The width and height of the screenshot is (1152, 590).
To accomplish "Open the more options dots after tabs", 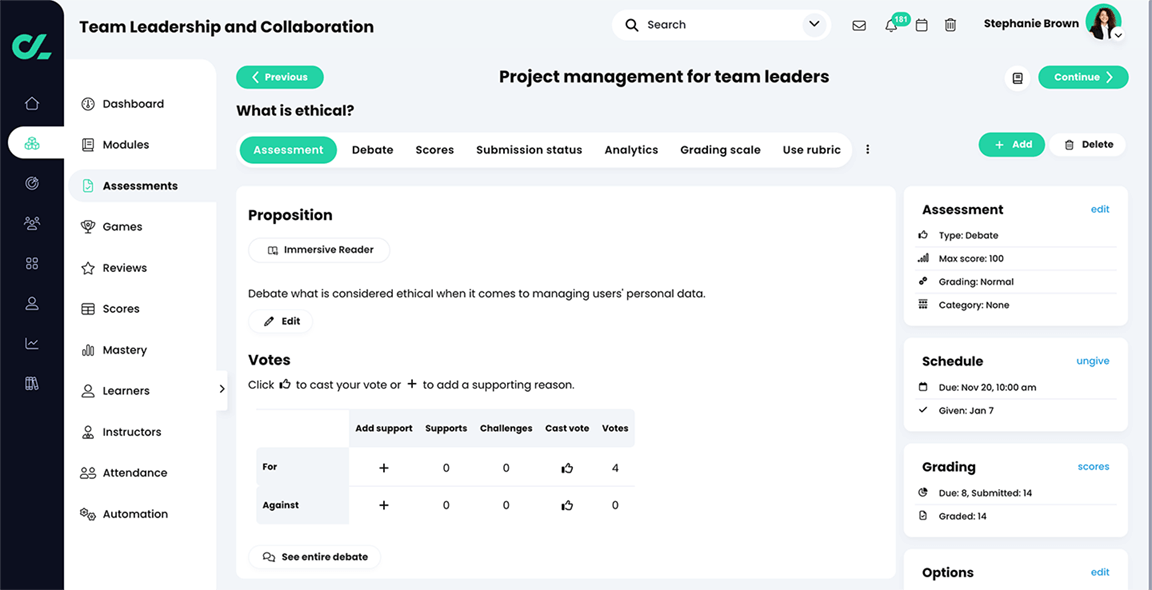I will pos(867,150).
